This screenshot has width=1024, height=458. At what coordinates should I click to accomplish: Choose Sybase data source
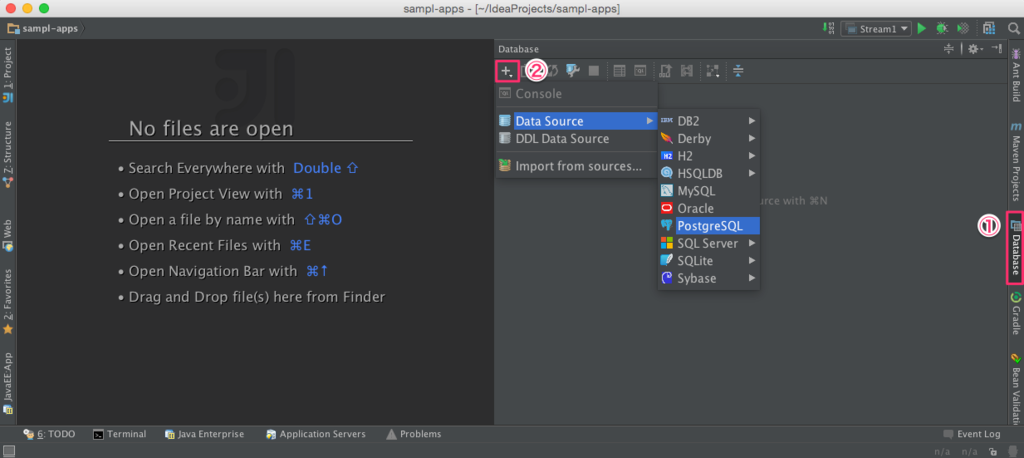(x=709, y=278)
